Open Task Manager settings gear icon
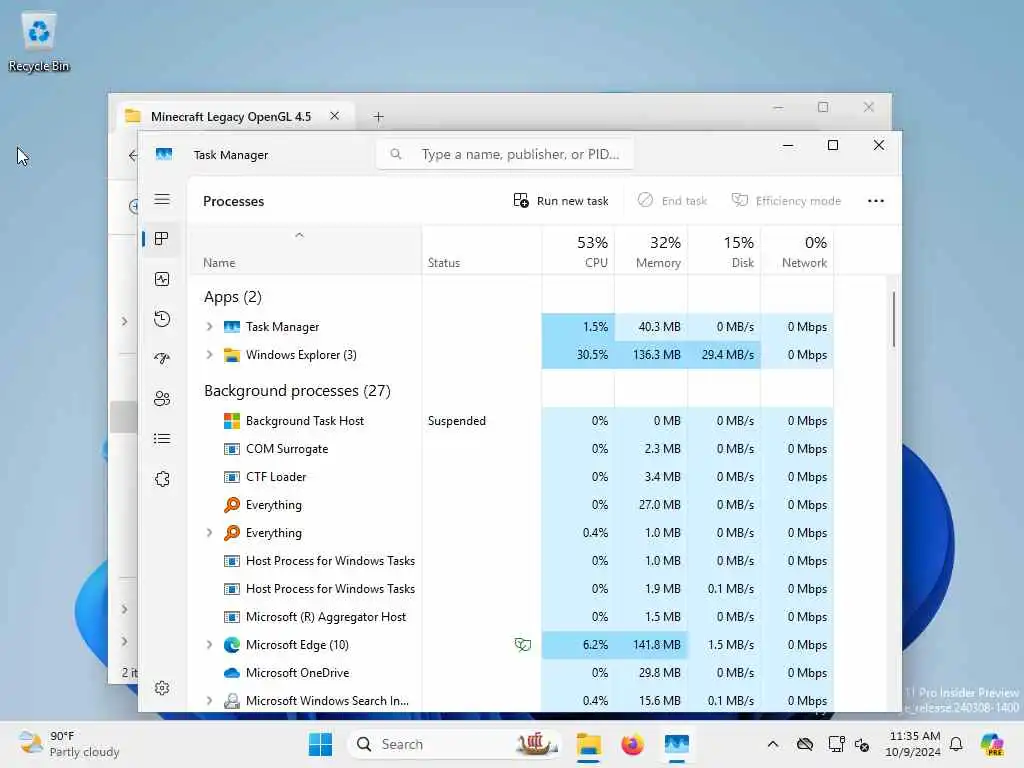 coord(162,688)
